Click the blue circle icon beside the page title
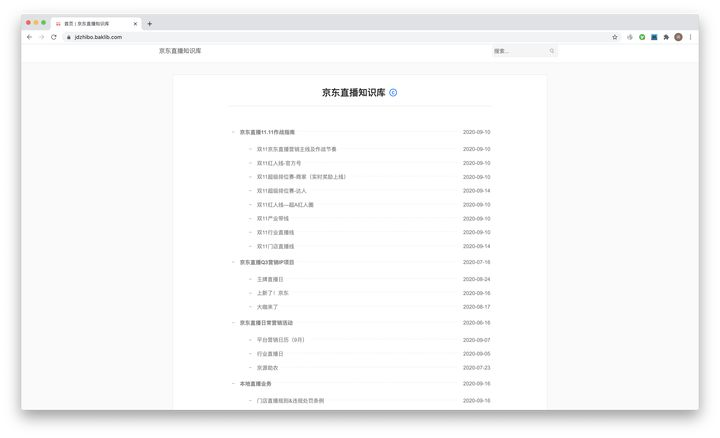 point(393,93)
